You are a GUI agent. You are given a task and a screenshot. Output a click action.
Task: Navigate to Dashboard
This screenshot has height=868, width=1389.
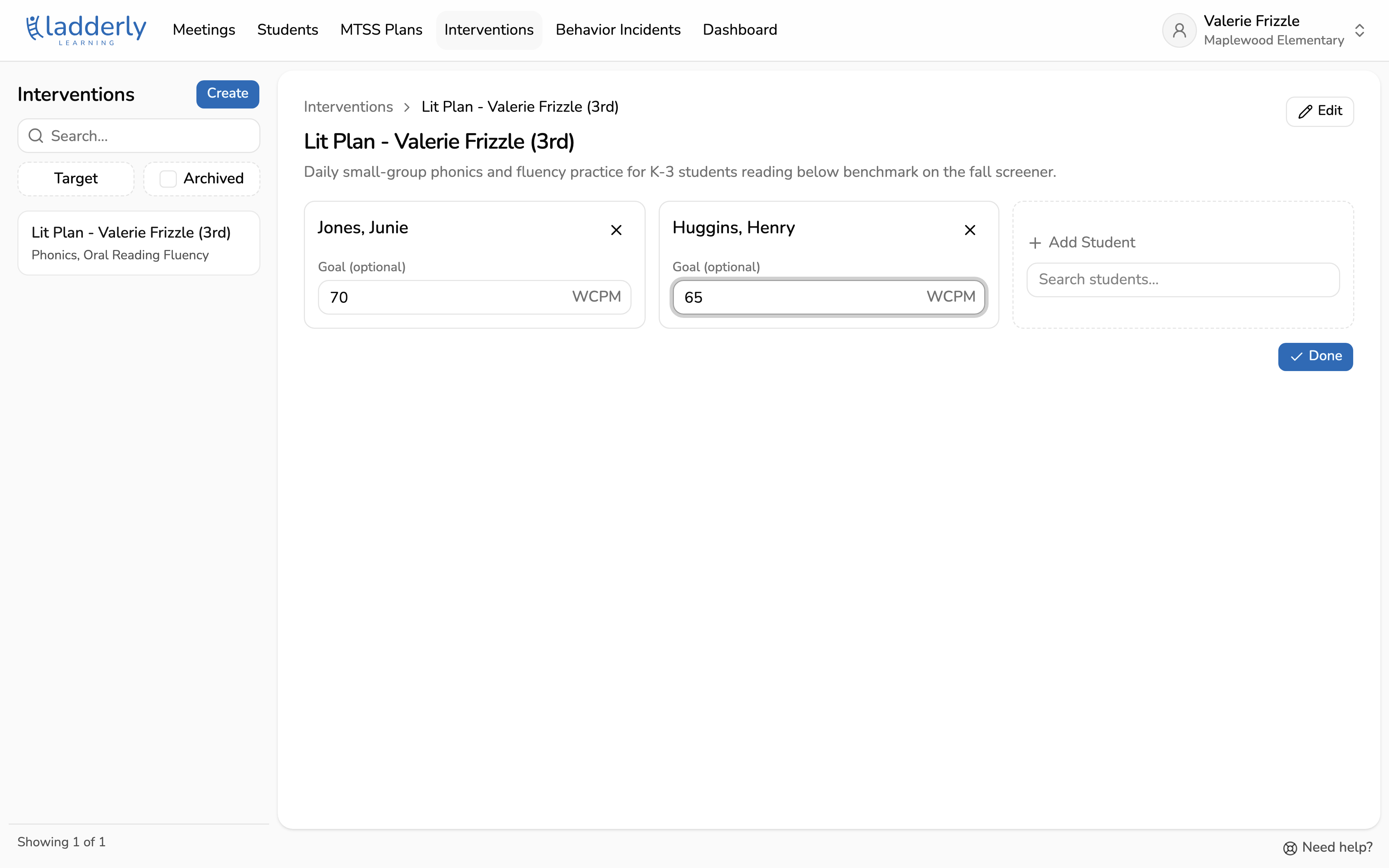point(740,30)
